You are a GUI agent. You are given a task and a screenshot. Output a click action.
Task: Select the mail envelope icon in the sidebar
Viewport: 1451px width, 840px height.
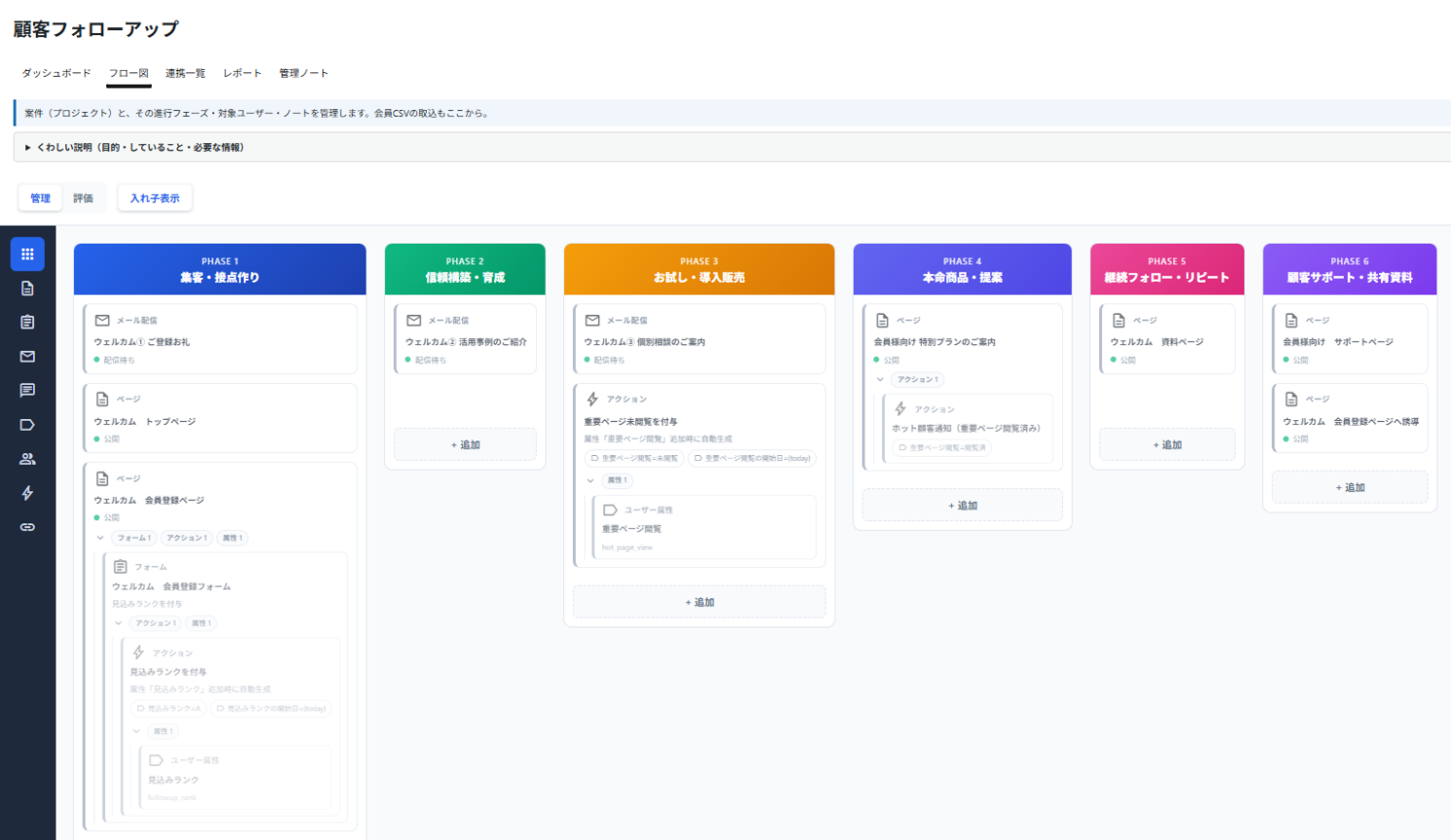point(27,357)
